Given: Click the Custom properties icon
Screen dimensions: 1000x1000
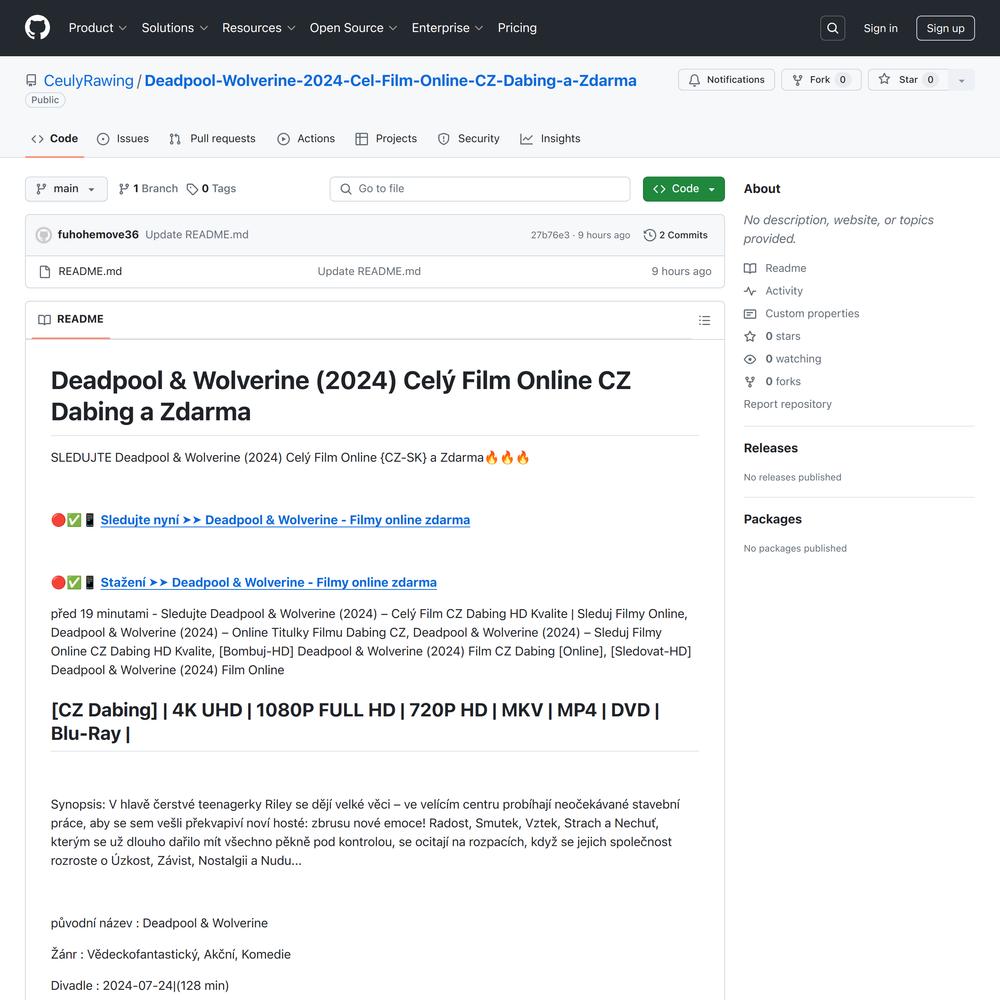Looking at the screenshot, I should (x=750, y=314).
